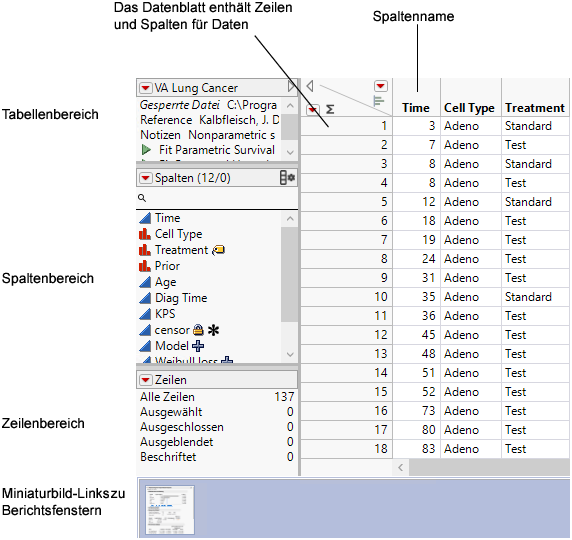Select row number 1 in the data grid
The height and width of the screenshot is (540, 572).
pyautogui.click(x=346, y=126)
